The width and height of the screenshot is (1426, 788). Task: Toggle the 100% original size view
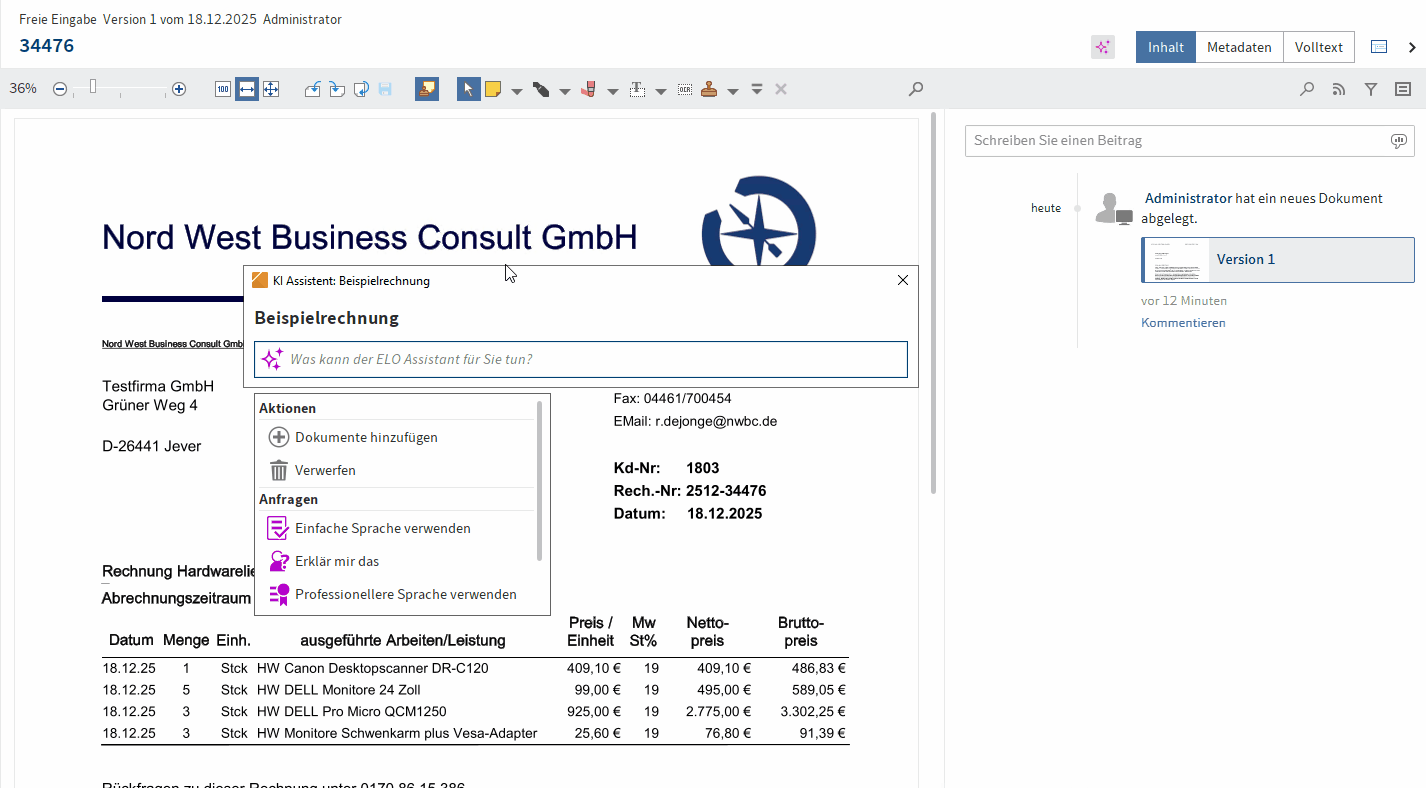click(223, 89)
